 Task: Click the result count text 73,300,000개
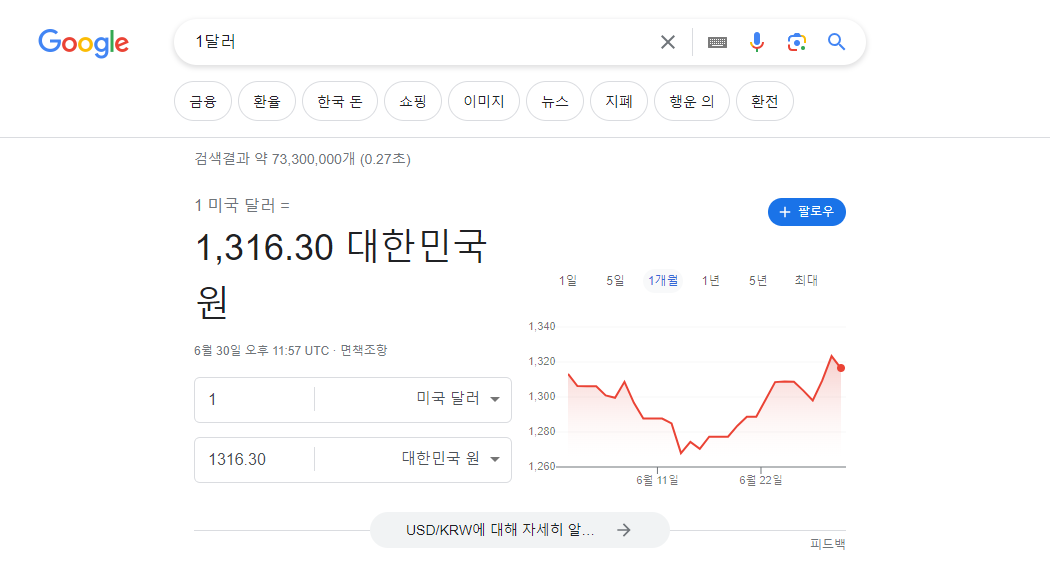click(313, 159)
